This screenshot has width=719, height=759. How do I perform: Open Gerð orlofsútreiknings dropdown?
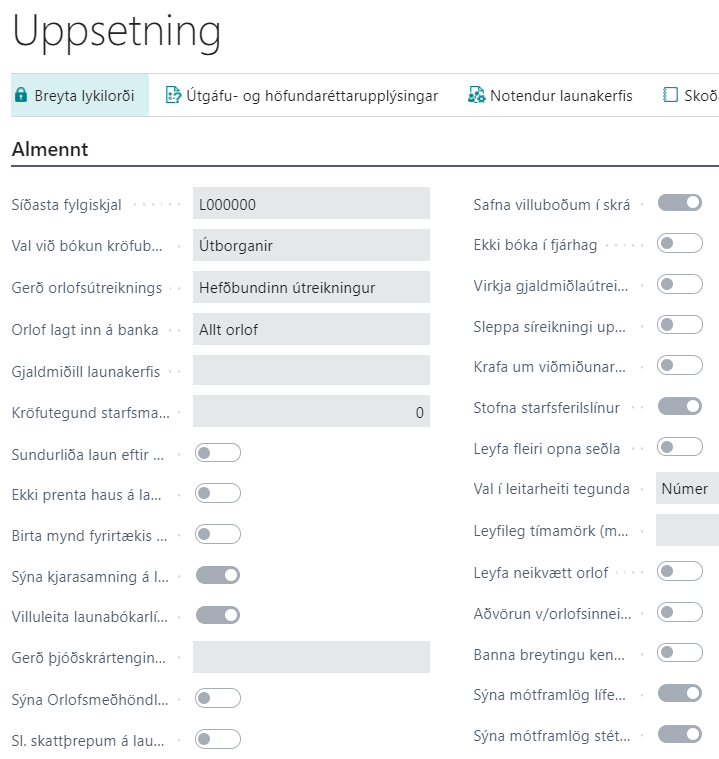(x=311, y=287)
